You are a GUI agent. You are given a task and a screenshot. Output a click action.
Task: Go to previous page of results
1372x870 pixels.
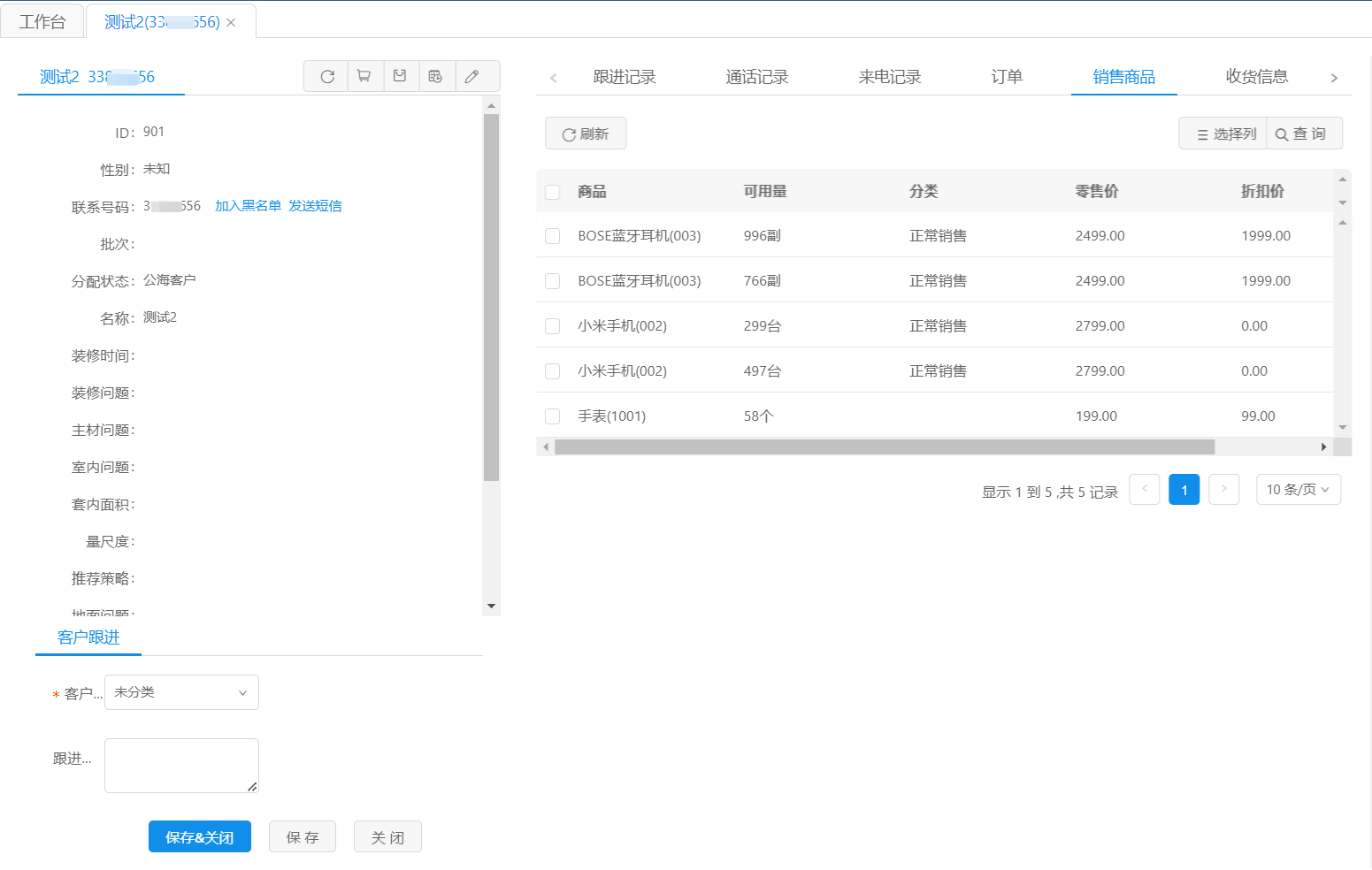1145,489
